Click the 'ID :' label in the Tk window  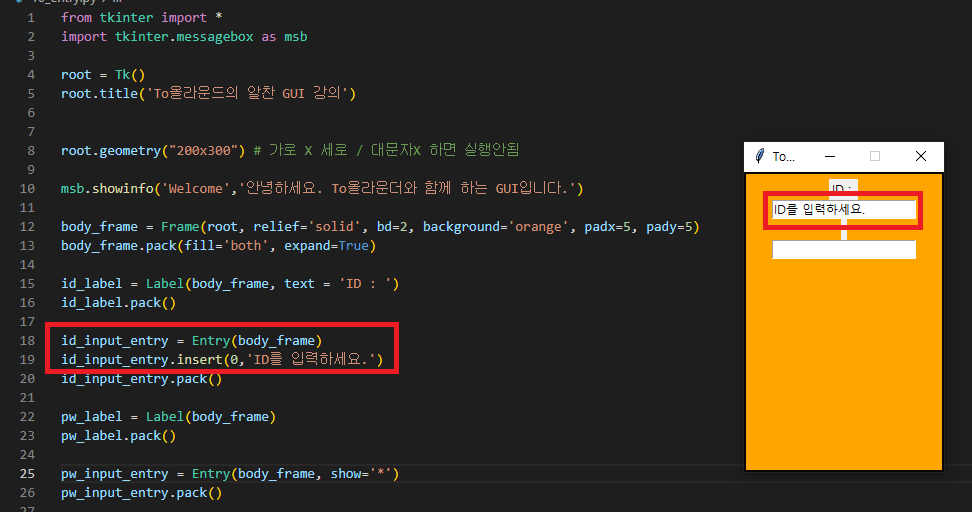point(843,188)
